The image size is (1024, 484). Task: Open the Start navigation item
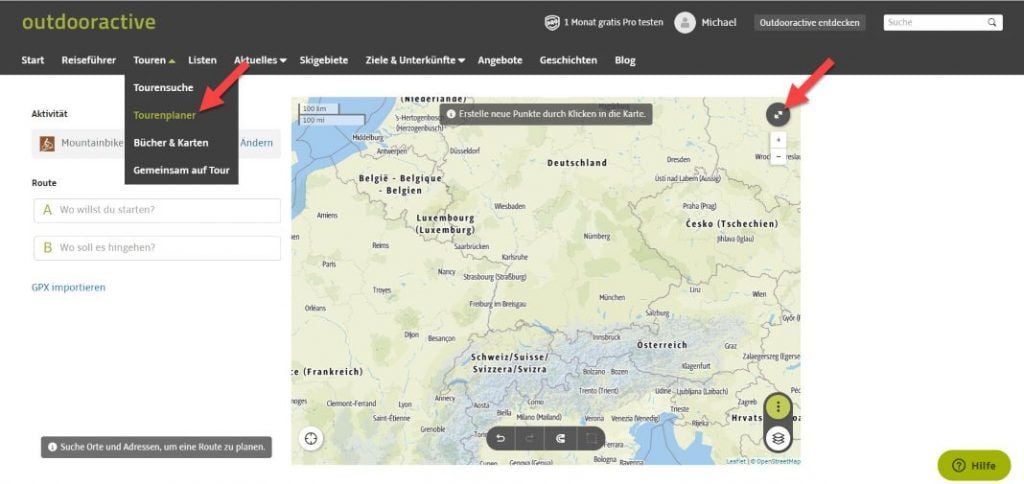coord(33,60)
